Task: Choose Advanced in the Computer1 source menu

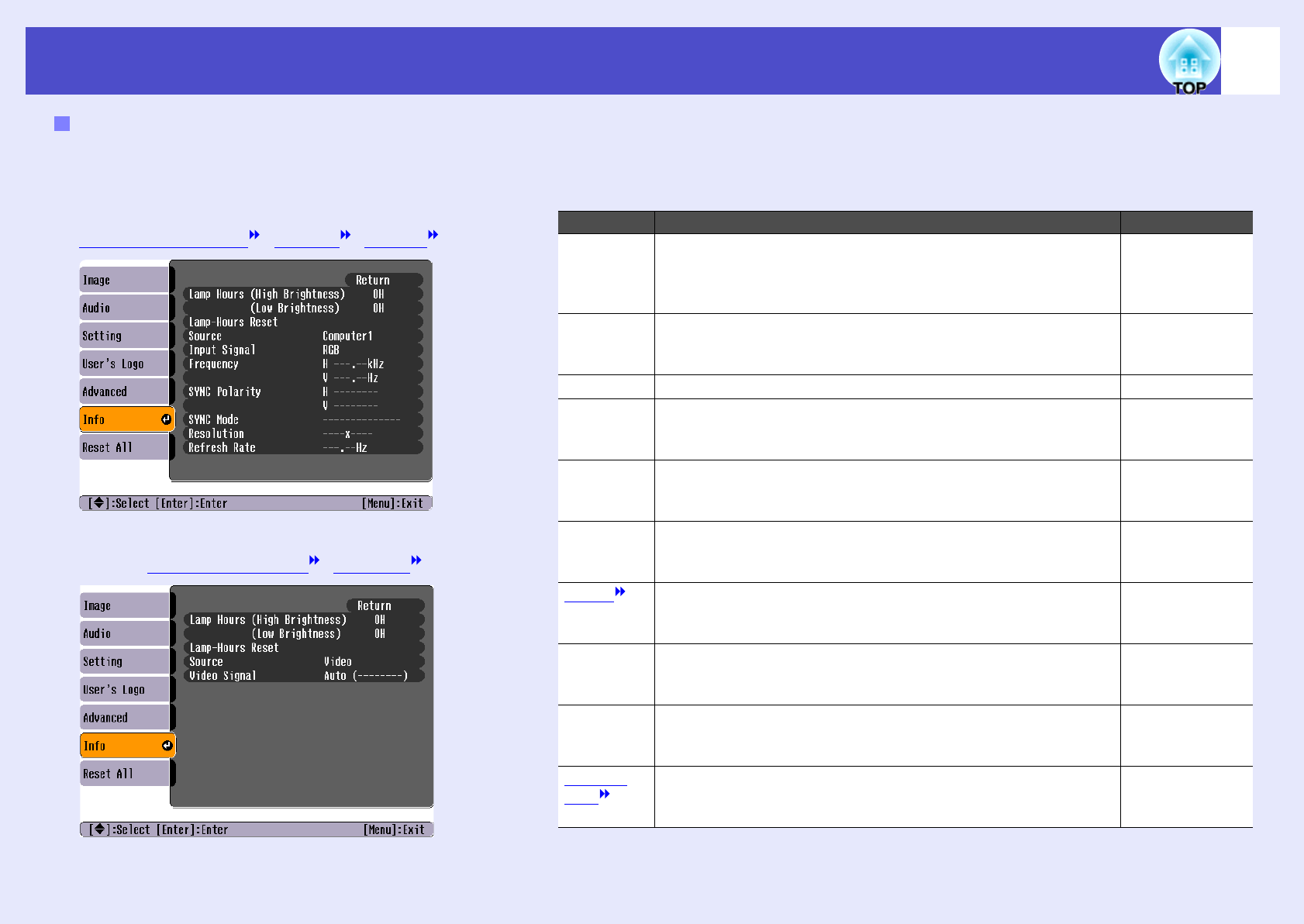Action: pos(124,391)
